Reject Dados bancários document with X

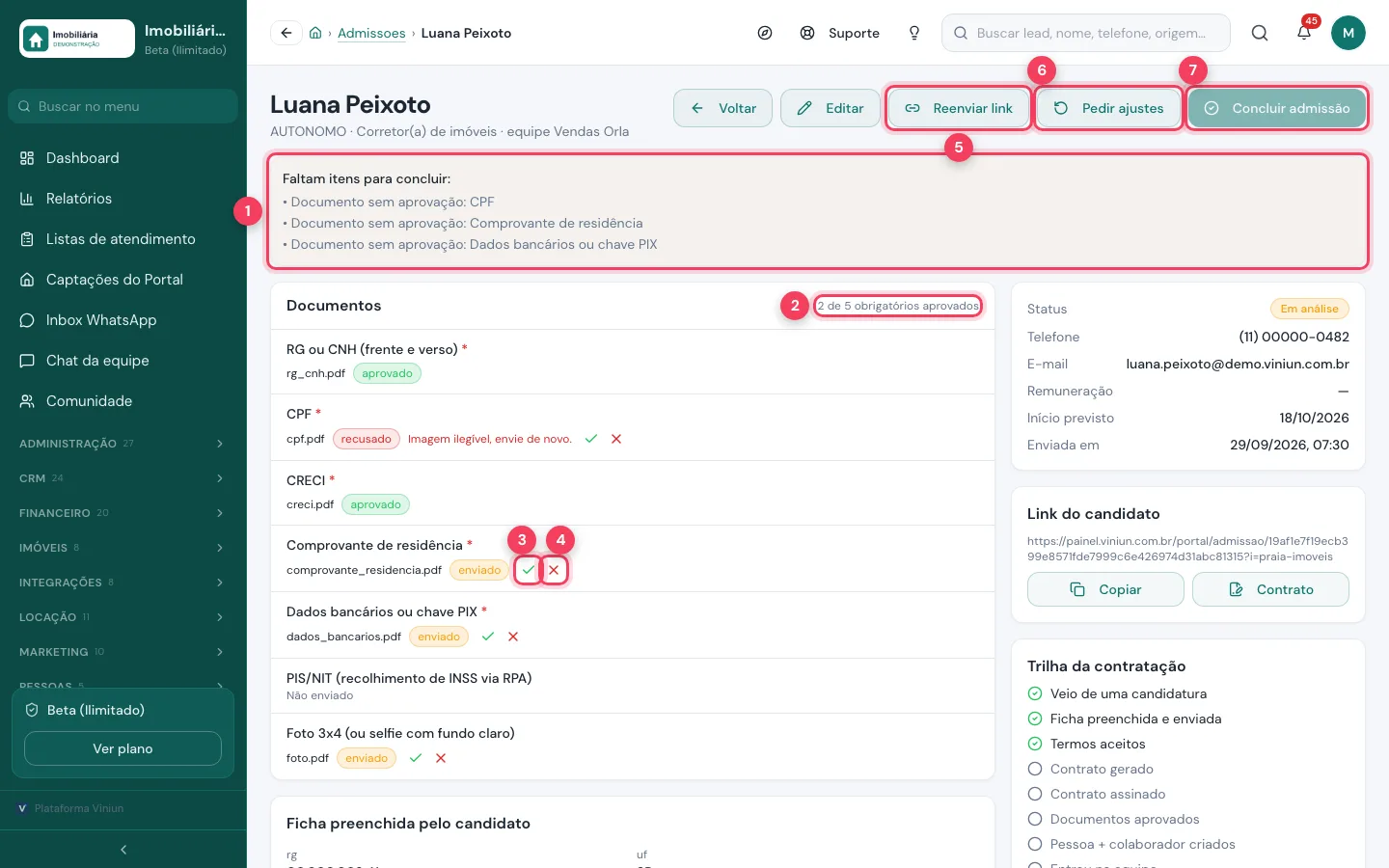click(513, 637)
